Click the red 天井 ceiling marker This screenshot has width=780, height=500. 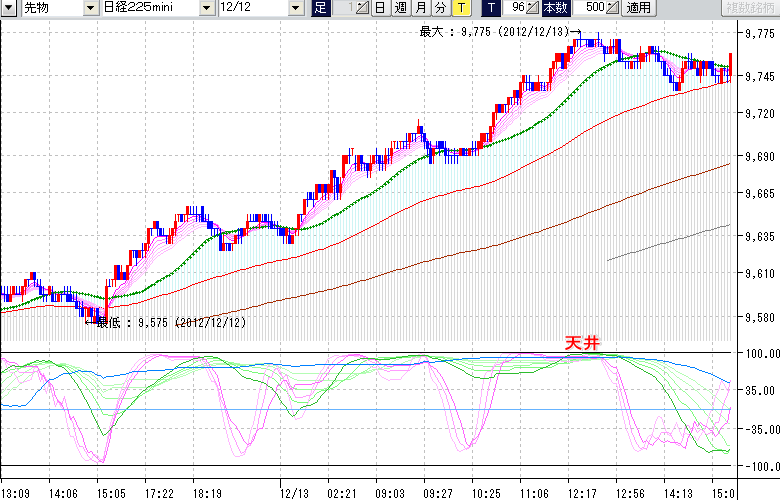(582, 343)
